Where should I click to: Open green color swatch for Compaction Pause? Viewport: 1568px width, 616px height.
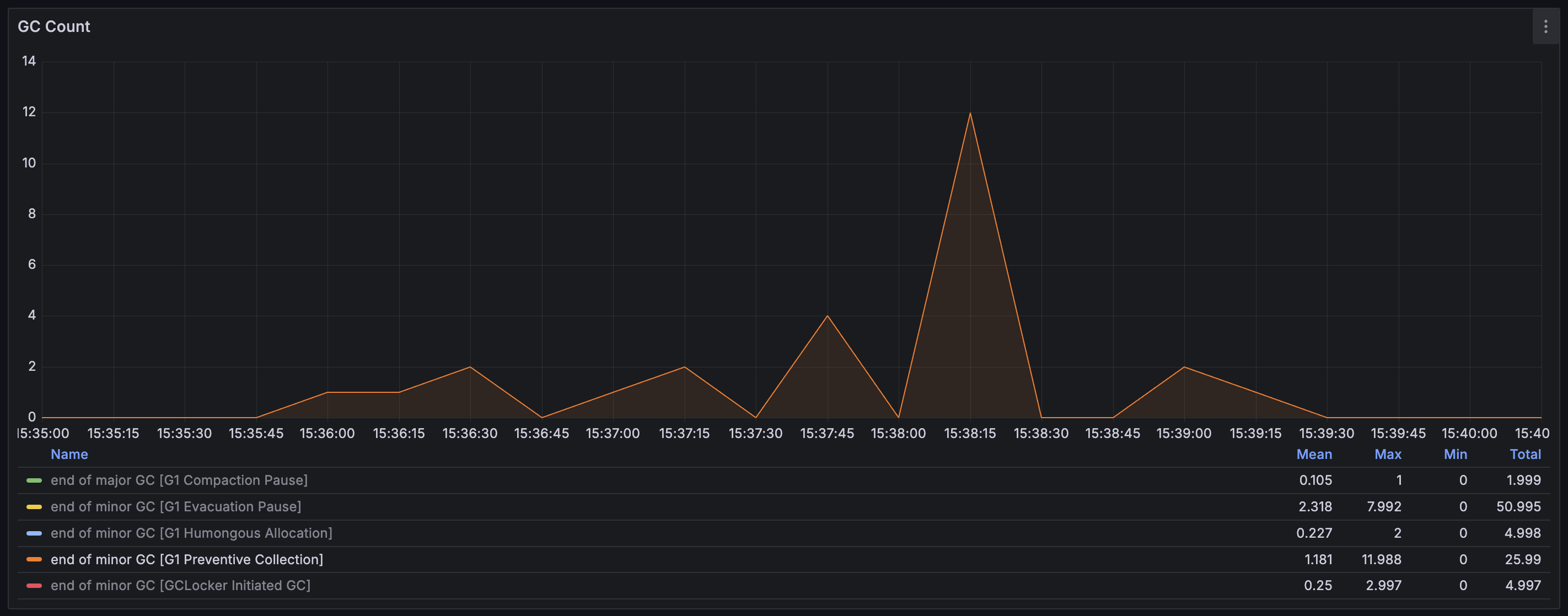point(34,480)
